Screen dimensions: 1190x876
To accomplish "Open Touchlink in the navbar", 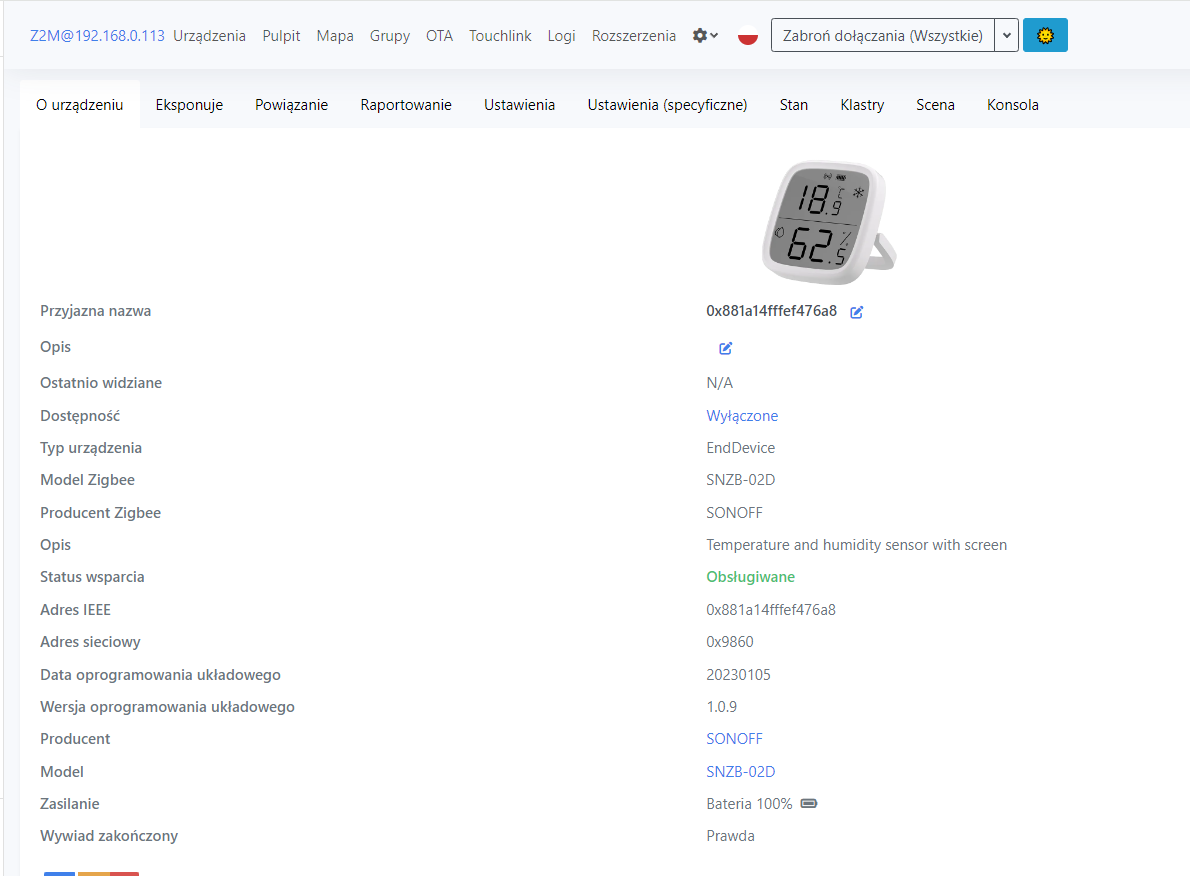I will [x=500, y=36].
